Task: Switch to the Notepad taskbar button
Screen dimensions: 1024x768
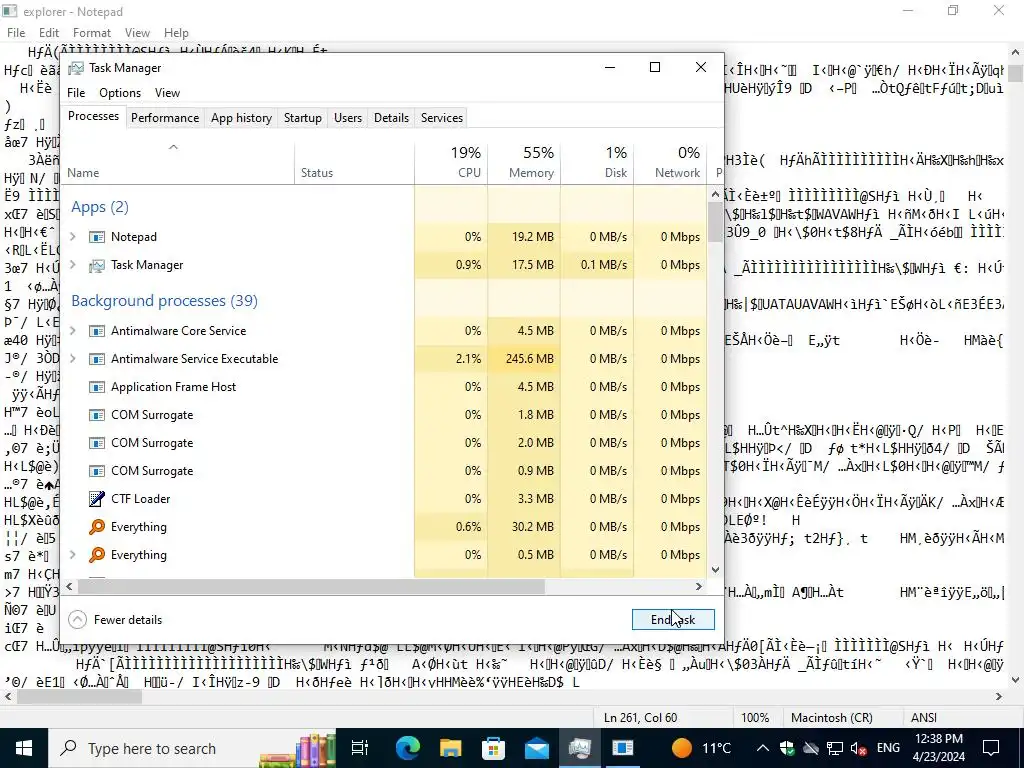Action: (x=623, y=748)
